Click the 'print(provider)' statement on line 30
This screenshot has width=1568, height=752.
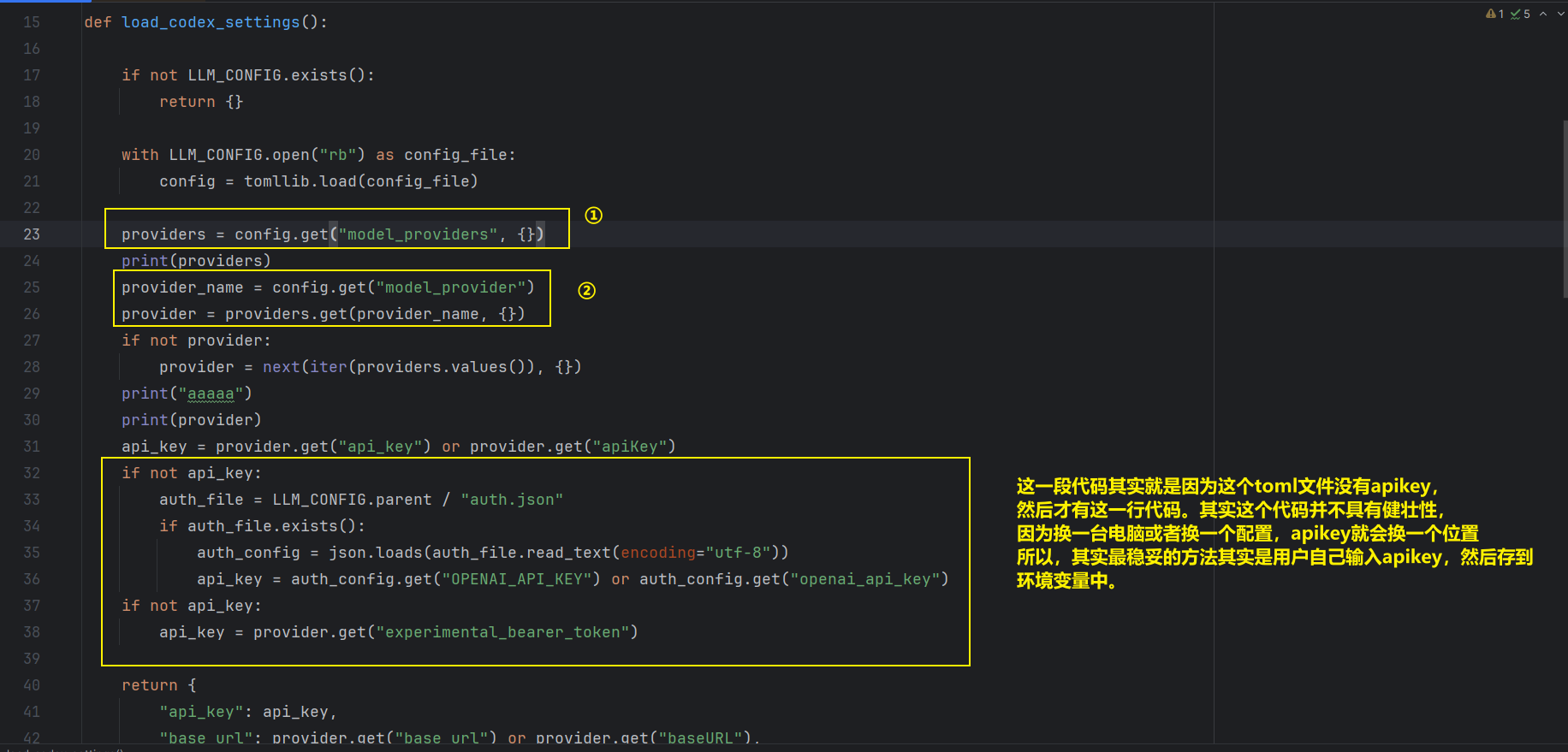pyautogui.click(x=192, y=420)
